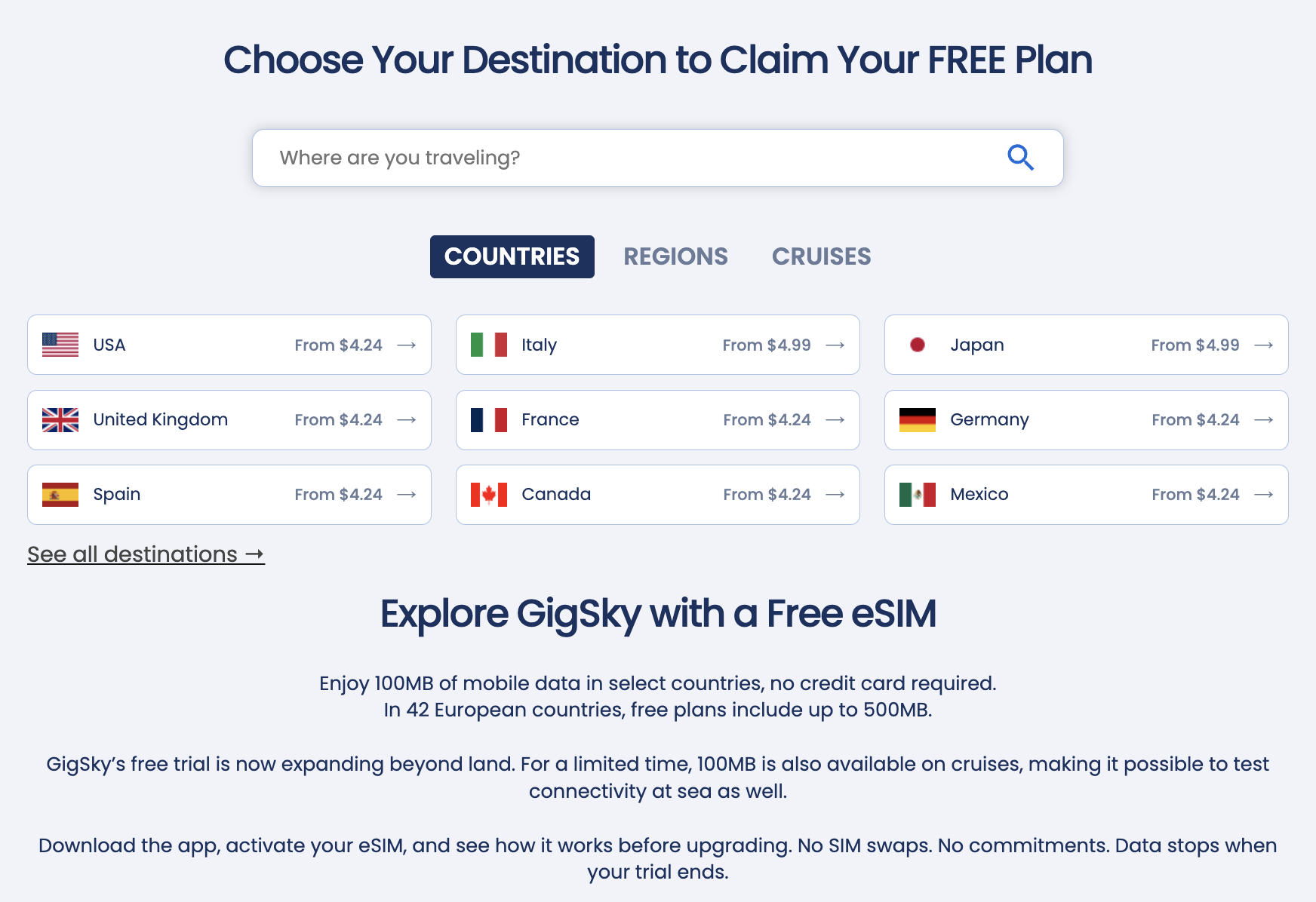Click the United Kingdom flag icon
The image size is (1316, 902).
tap(61, 420)
